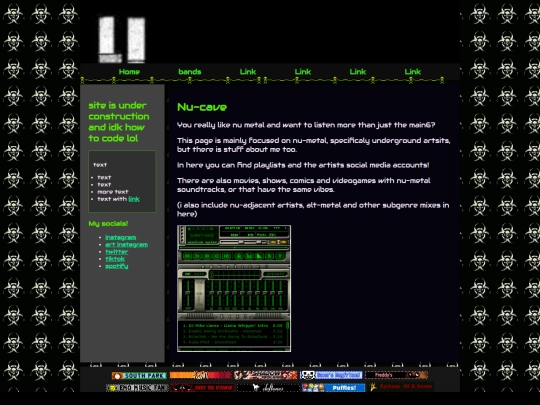Click the green Winamp player image
This screenshot has width=540, height=405.
pyautogui.click(x=234, y=289)
